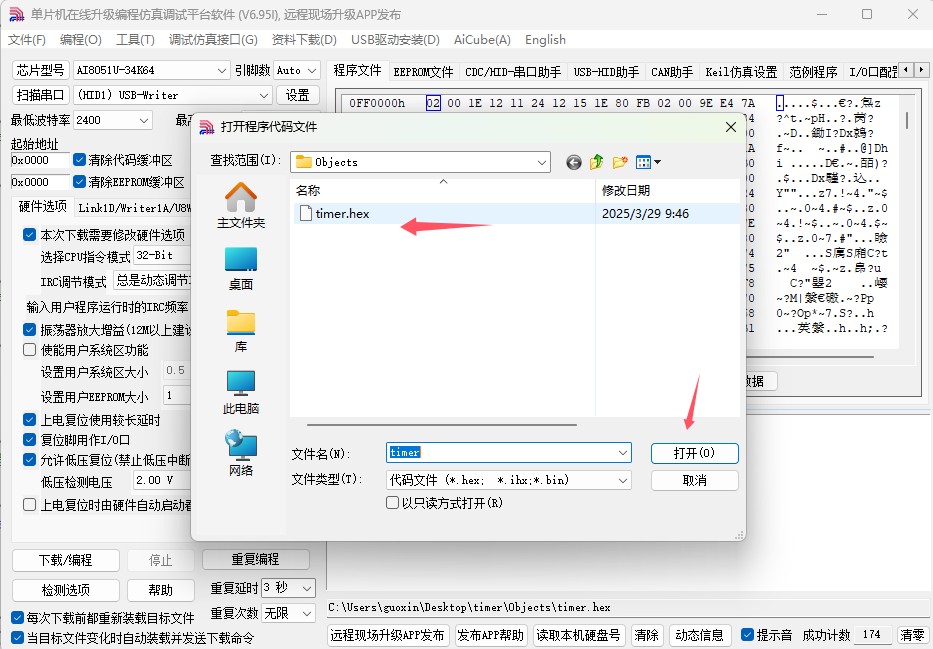
Task: Click the application logo in title bar
Action: point(16,14)
